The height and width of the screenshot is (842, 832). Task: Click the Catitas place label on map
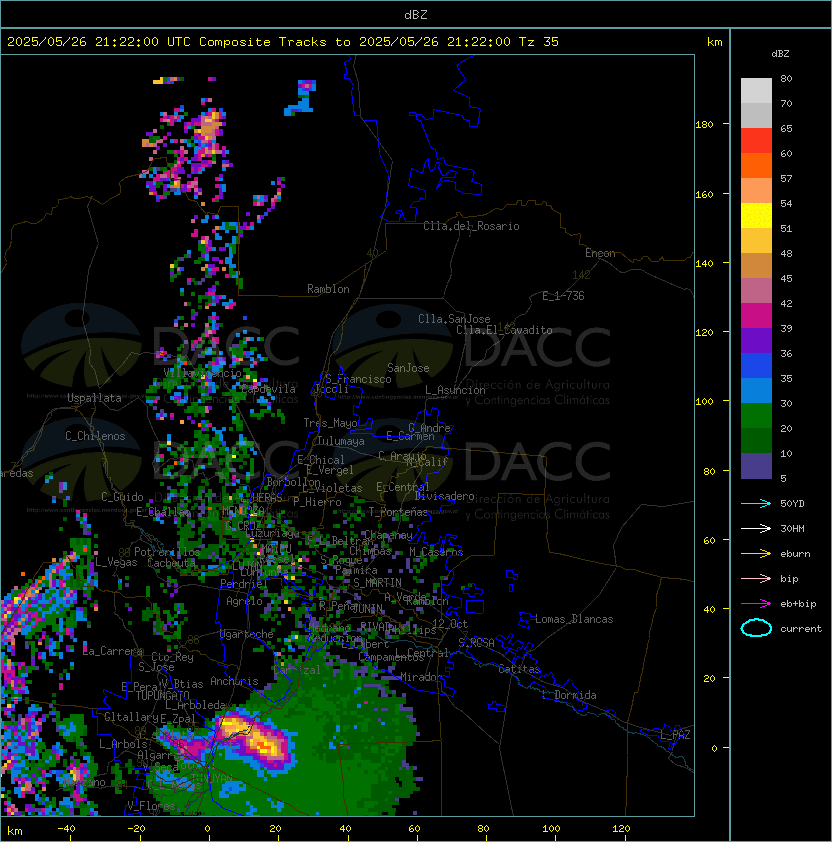[x=519, y=669]
